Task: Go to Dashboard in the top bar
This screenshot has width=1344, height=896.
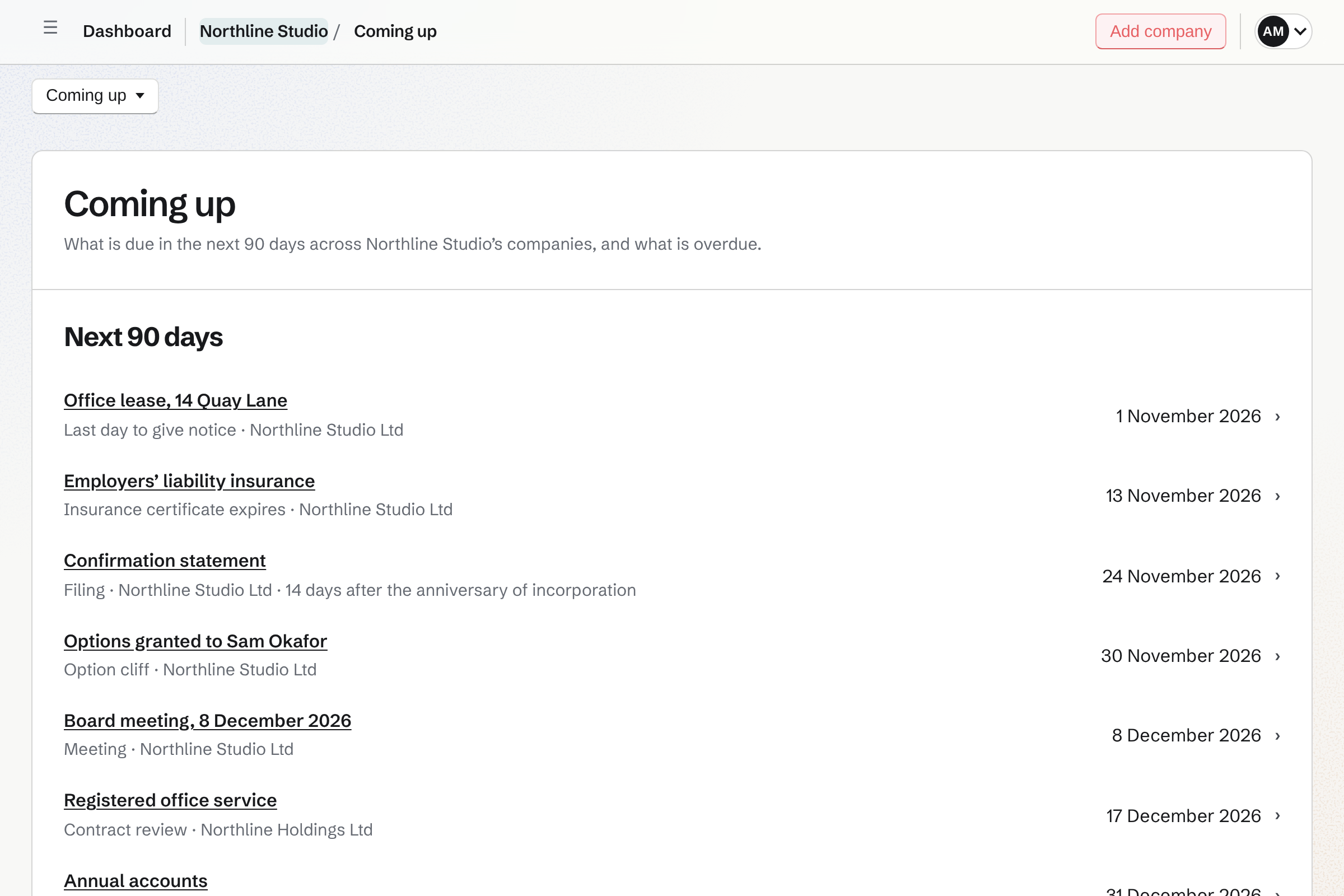Action: 127,31
